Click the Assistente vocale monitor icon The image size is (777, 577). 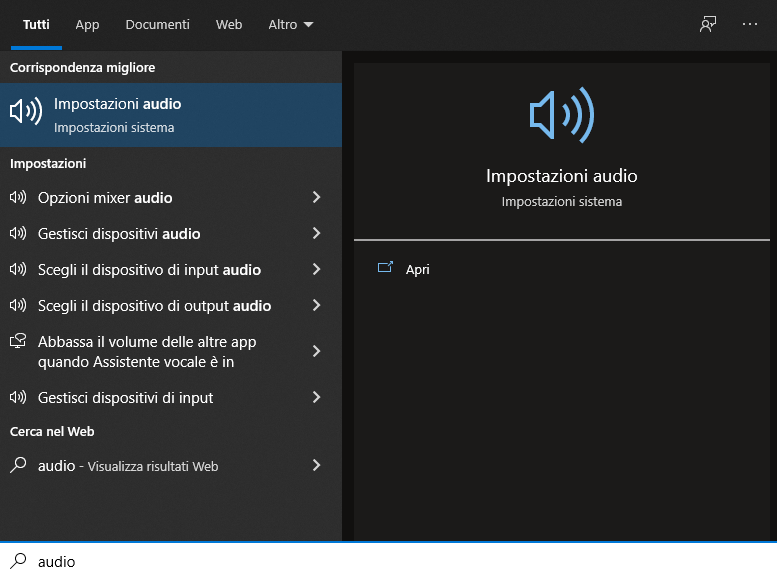click(x=18, y=341)
